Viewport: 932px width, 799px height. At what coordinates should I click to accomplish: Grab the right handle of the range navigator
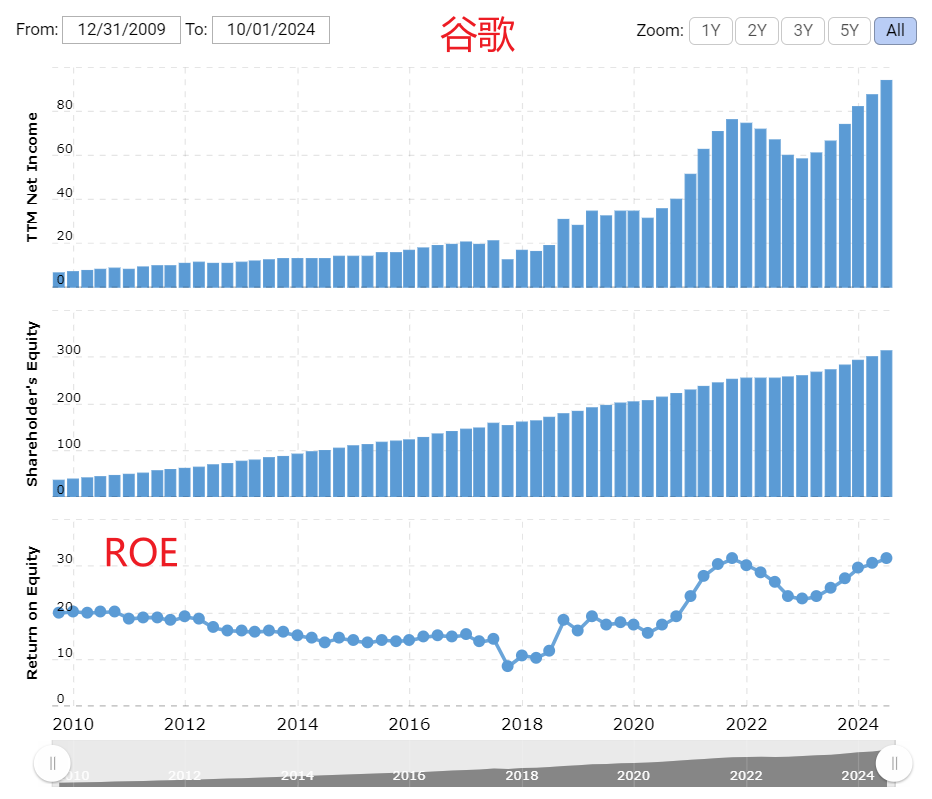tap(894, 763)
